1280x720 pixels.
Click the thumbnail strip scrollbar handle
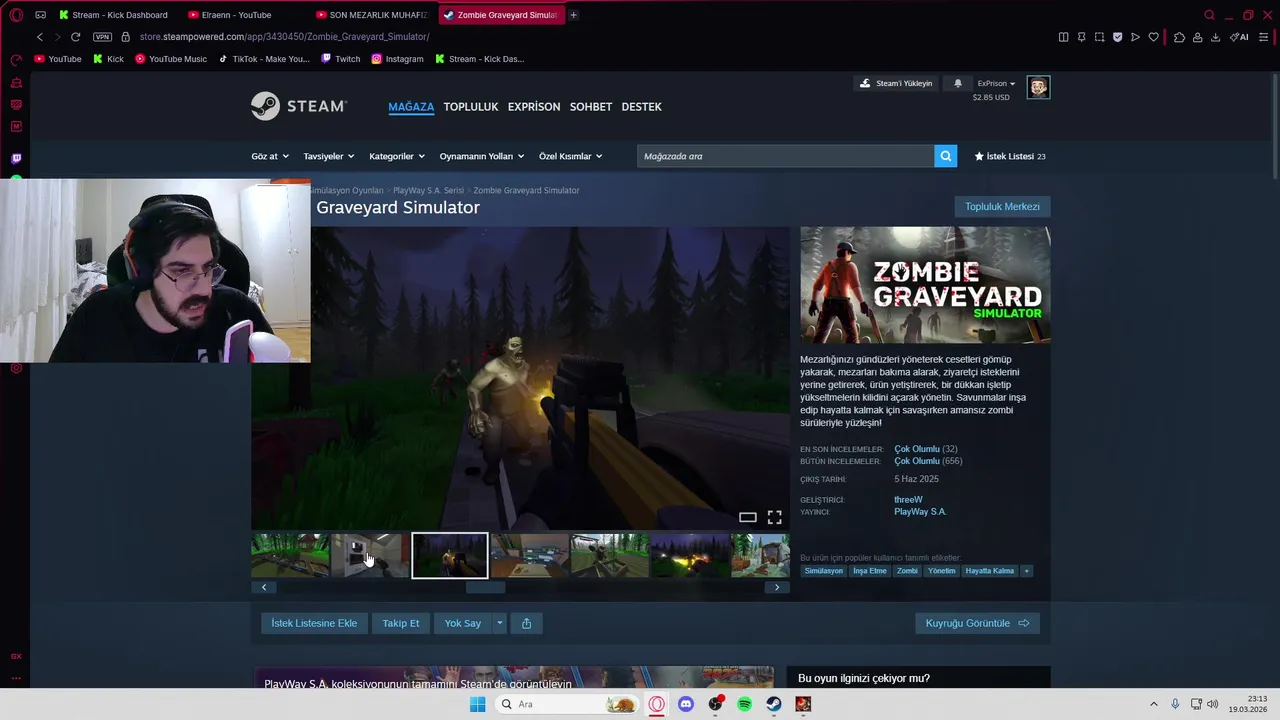485,587
